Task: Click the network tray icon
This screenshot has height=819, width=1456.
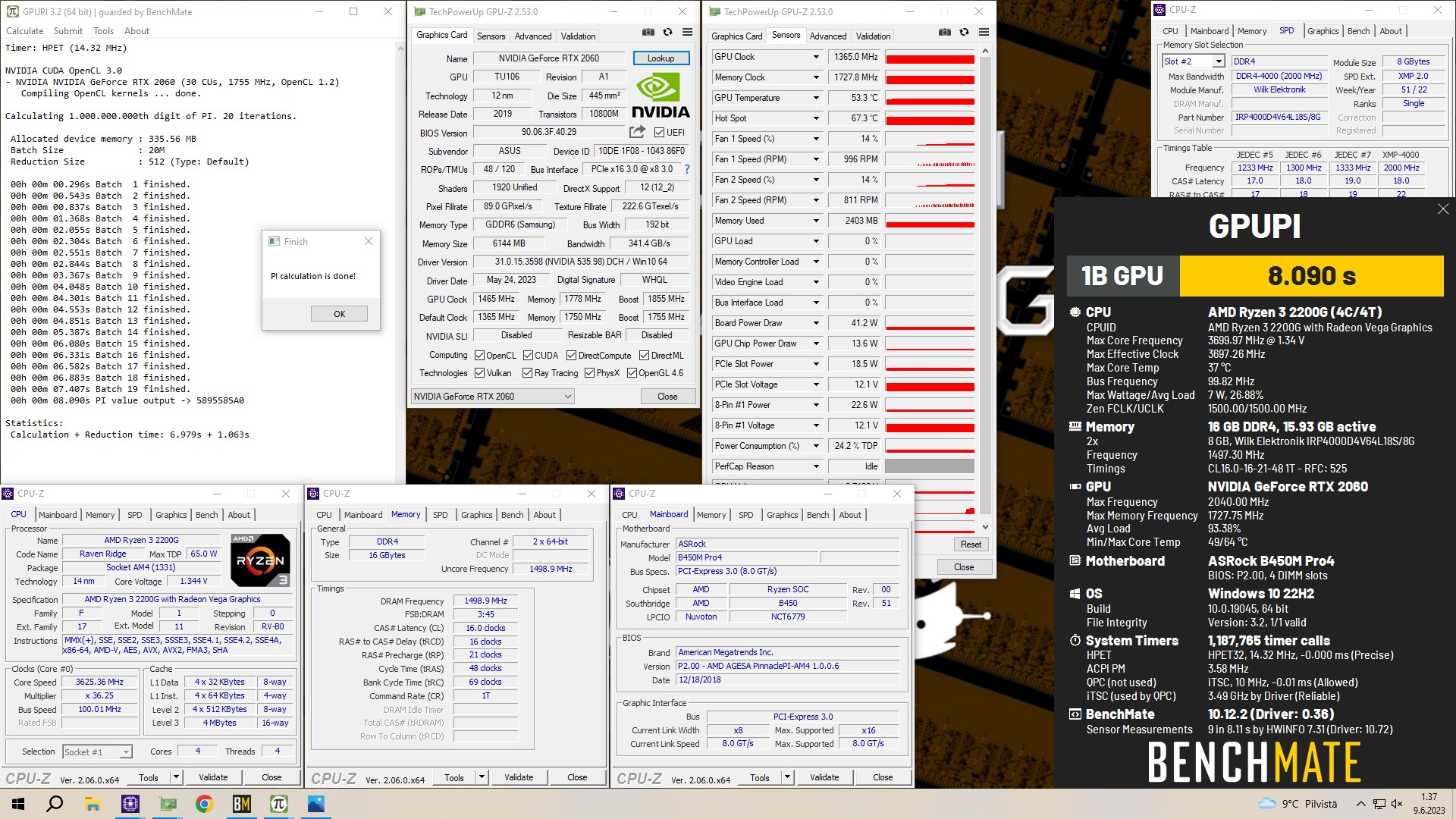Action: [x=1379, y=804]
